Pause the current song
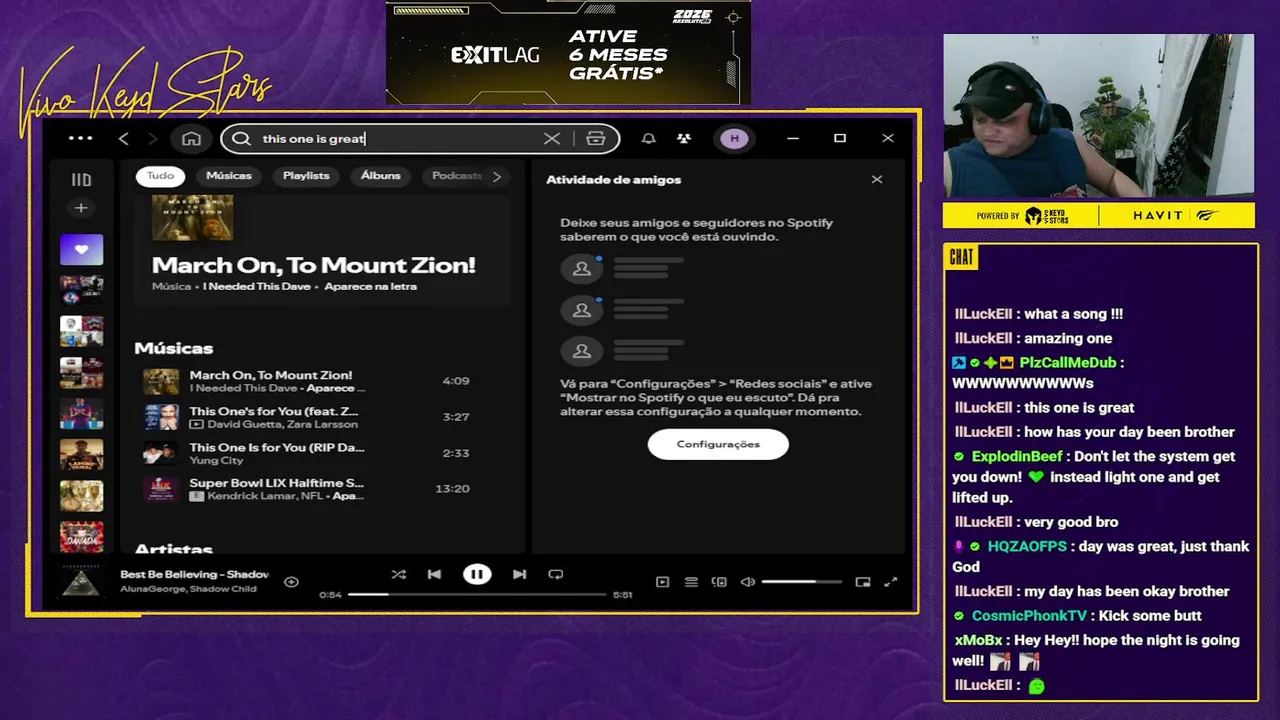Viewport: 1280px width, 720px height. (x=477, y=574)
